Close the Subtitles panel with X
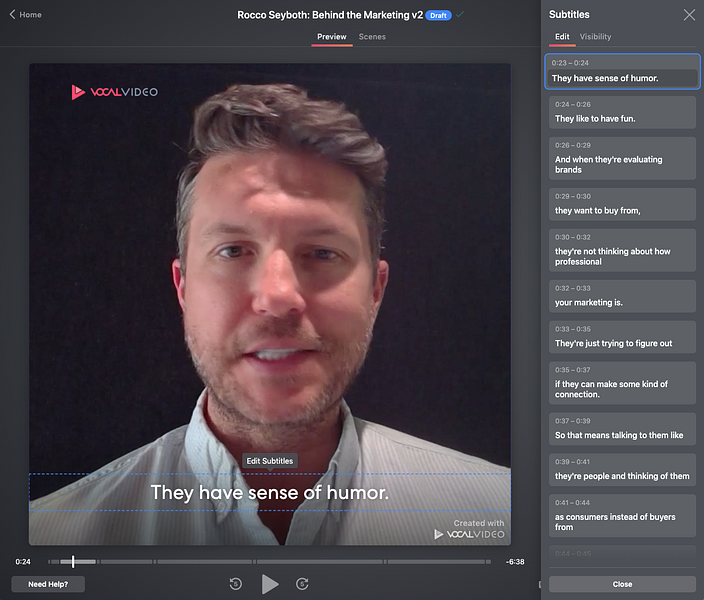Viewport: 704px width, 600px height. point(689,15)
